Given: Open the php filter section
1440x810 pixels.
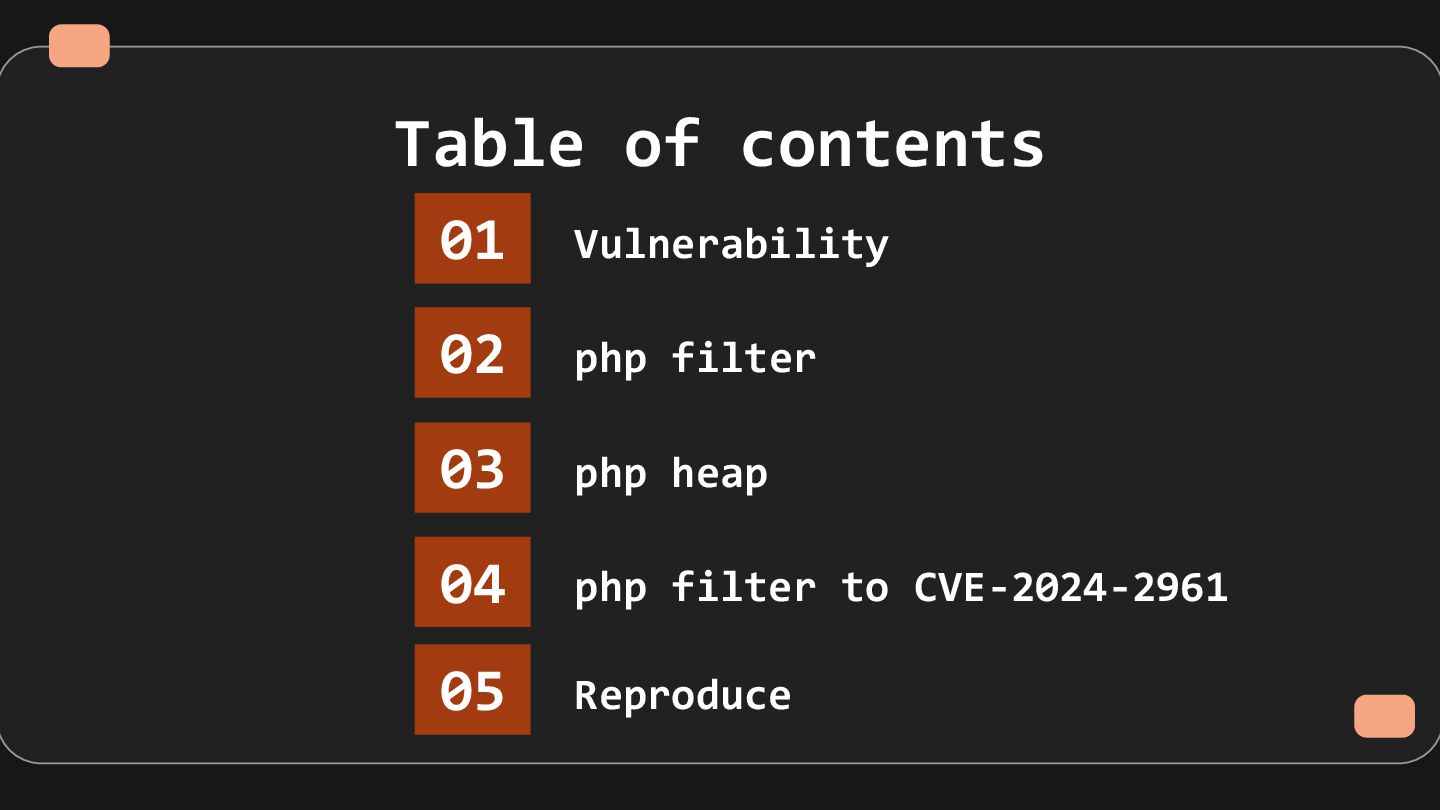Looking at the screenshot, I should click(695, 358).
